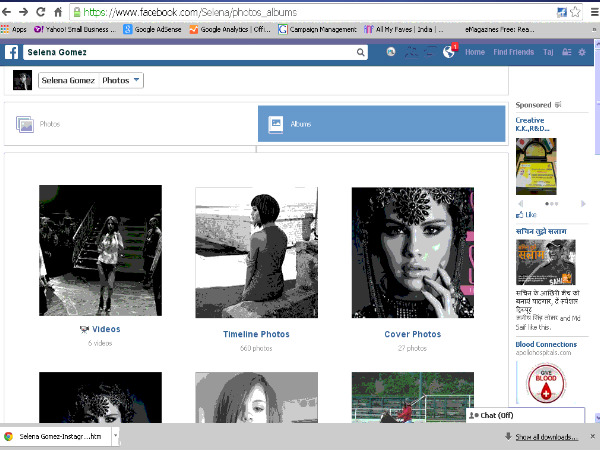Screen dimensions: 600x450
Task: Click the browser back arrow
Action: click(x=8, y=12)
